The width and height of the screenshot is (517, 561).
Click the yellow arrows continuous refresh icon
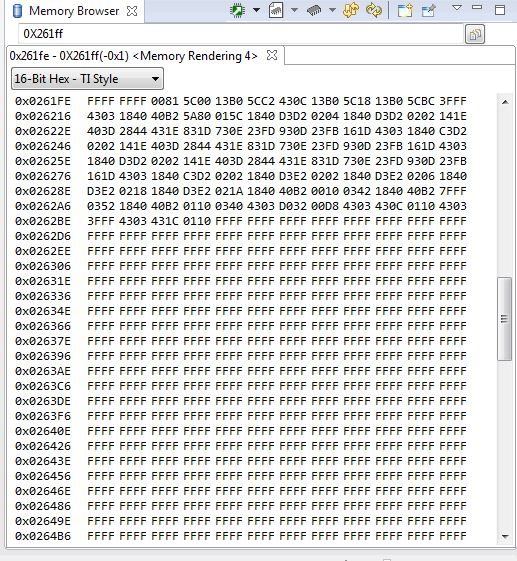pyautogui.click(x=351, y=10)
